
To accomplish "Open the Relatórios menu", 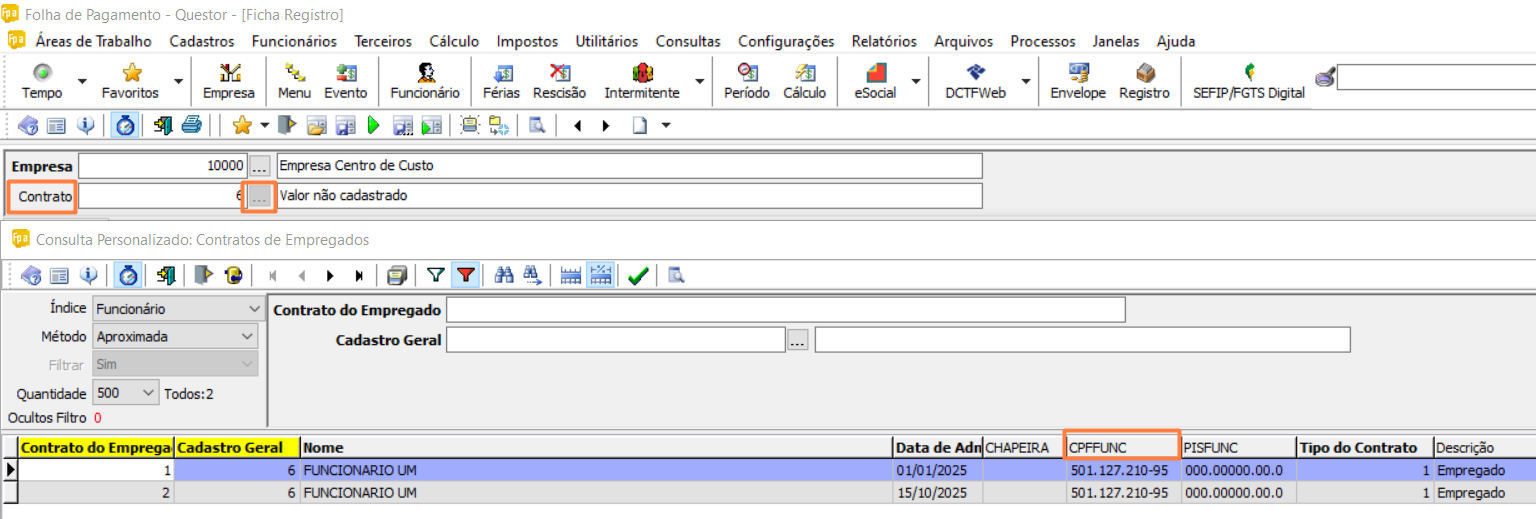I will pyautogui.click(x=883, y=41).
